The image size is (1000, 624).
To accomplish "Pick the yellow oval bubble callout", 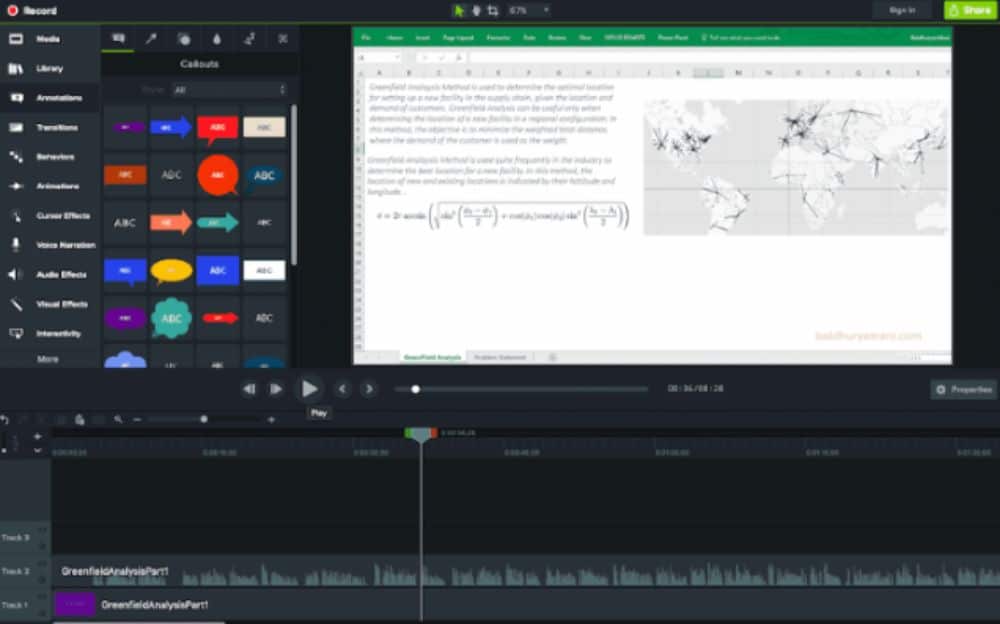I will point(171,271).
